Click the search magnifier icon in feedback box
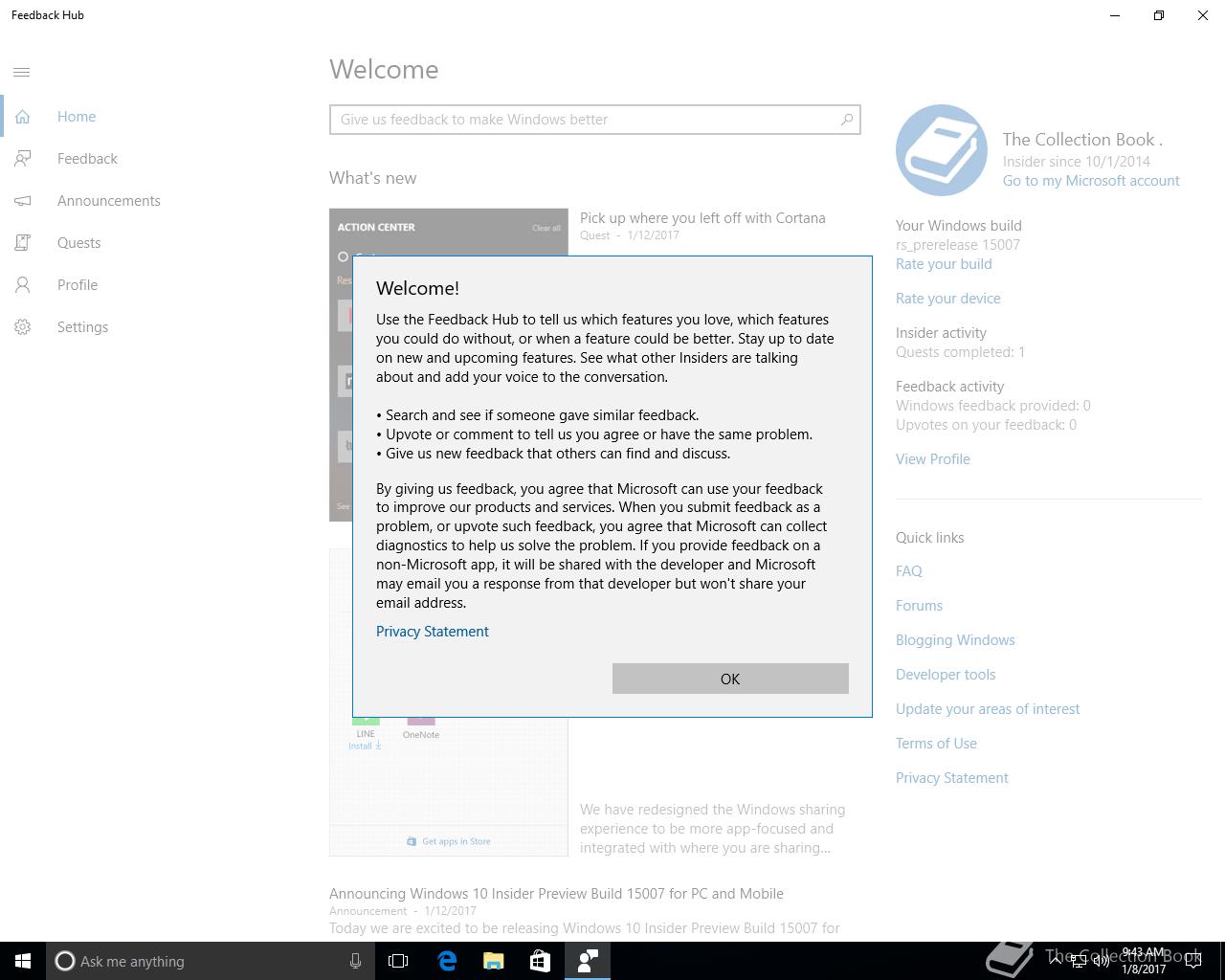The width and height of the screenshot is (1225, 980). (846, 120)
